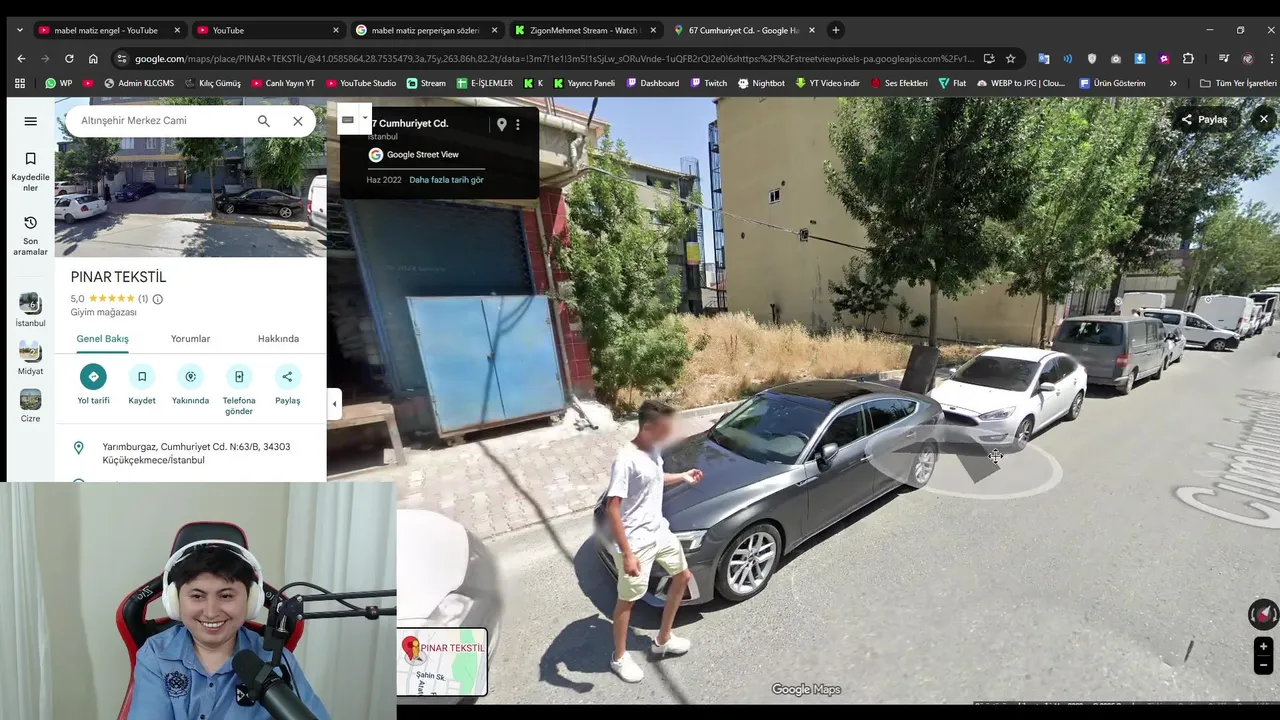This screenshot has height=720, width=1280.
Task: Open the tab search dropdown arrow
Action: (x=19, y=30)
